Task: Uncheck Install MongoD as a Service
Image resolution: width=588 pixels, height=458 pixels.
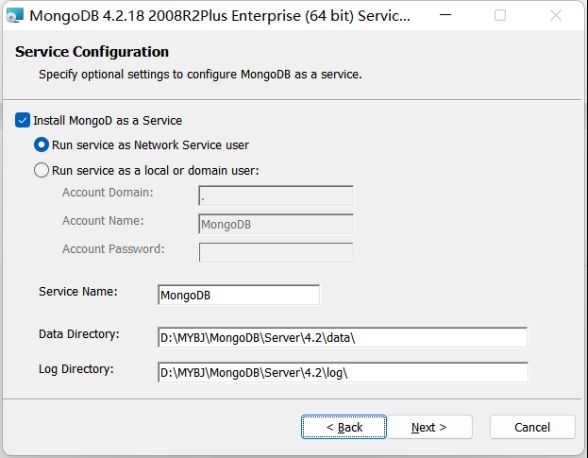Action: [x=22, y=120]
